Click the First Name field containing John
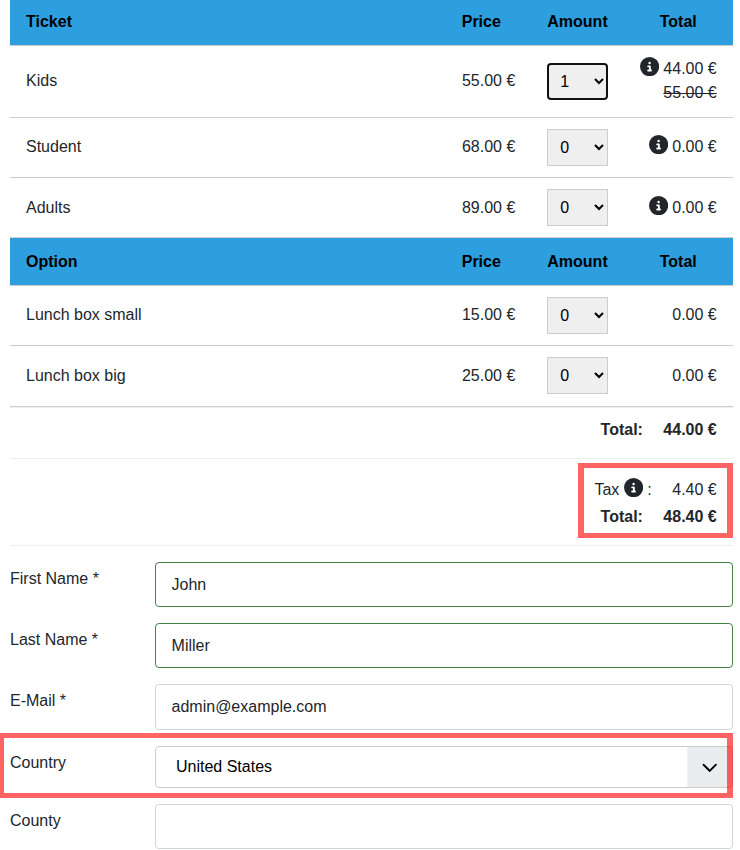Viewport: 740px width, 850px height. coord(443,585)
